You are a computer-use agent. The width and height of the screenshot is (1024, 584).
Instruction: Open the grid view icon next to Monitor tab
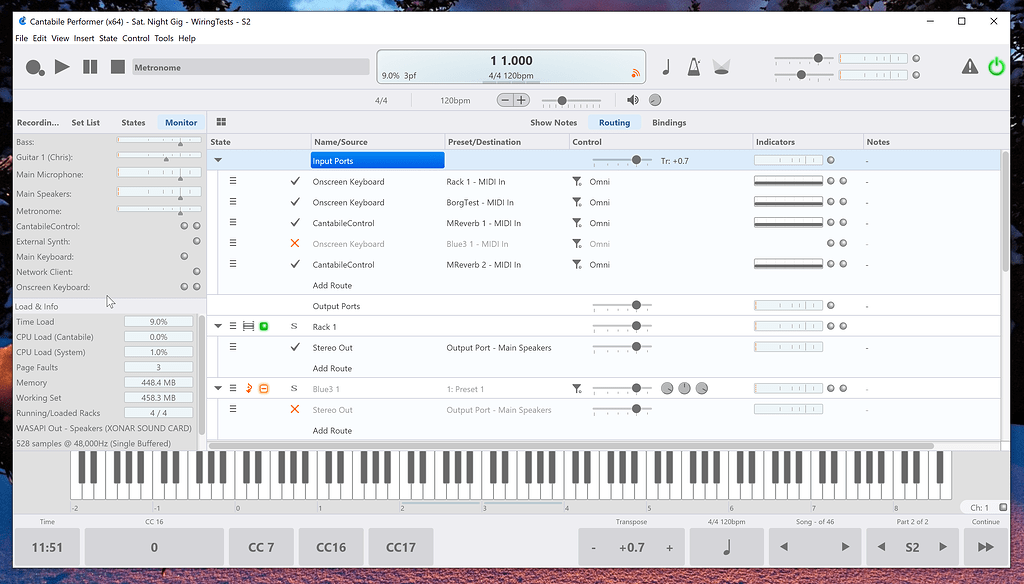coord(221,122)
